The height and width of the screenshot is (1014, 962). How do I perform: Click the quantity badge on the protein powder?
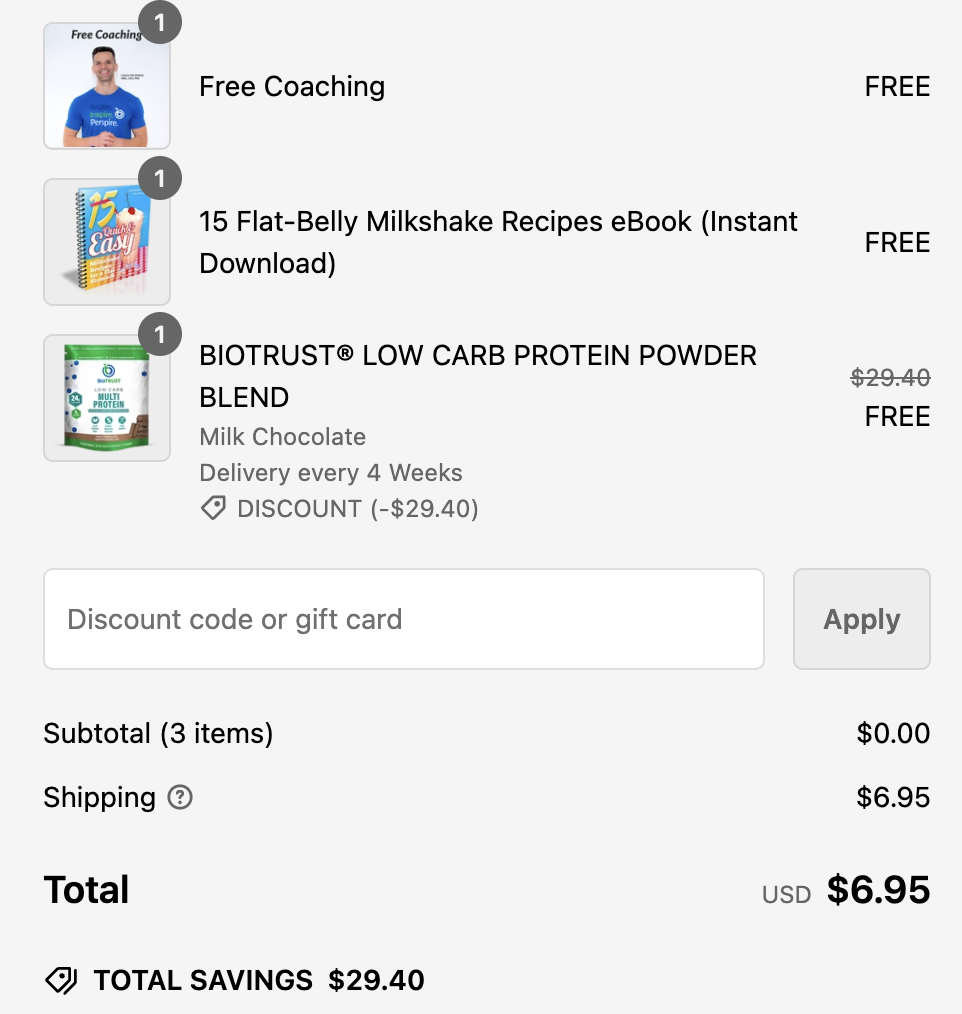tap(160, 334)
